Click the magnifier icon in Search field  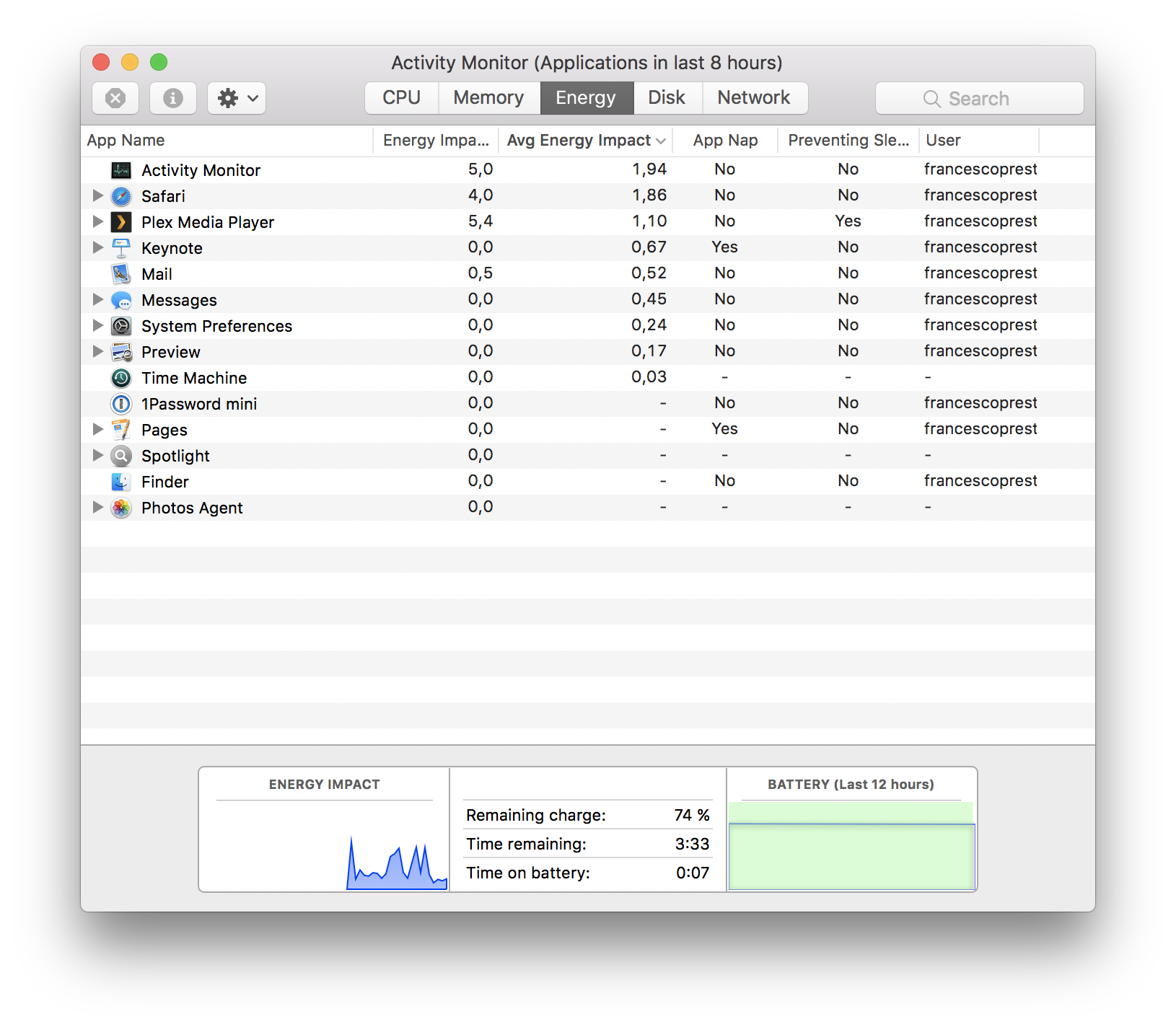pyautogui.click(x=932, y=99)
